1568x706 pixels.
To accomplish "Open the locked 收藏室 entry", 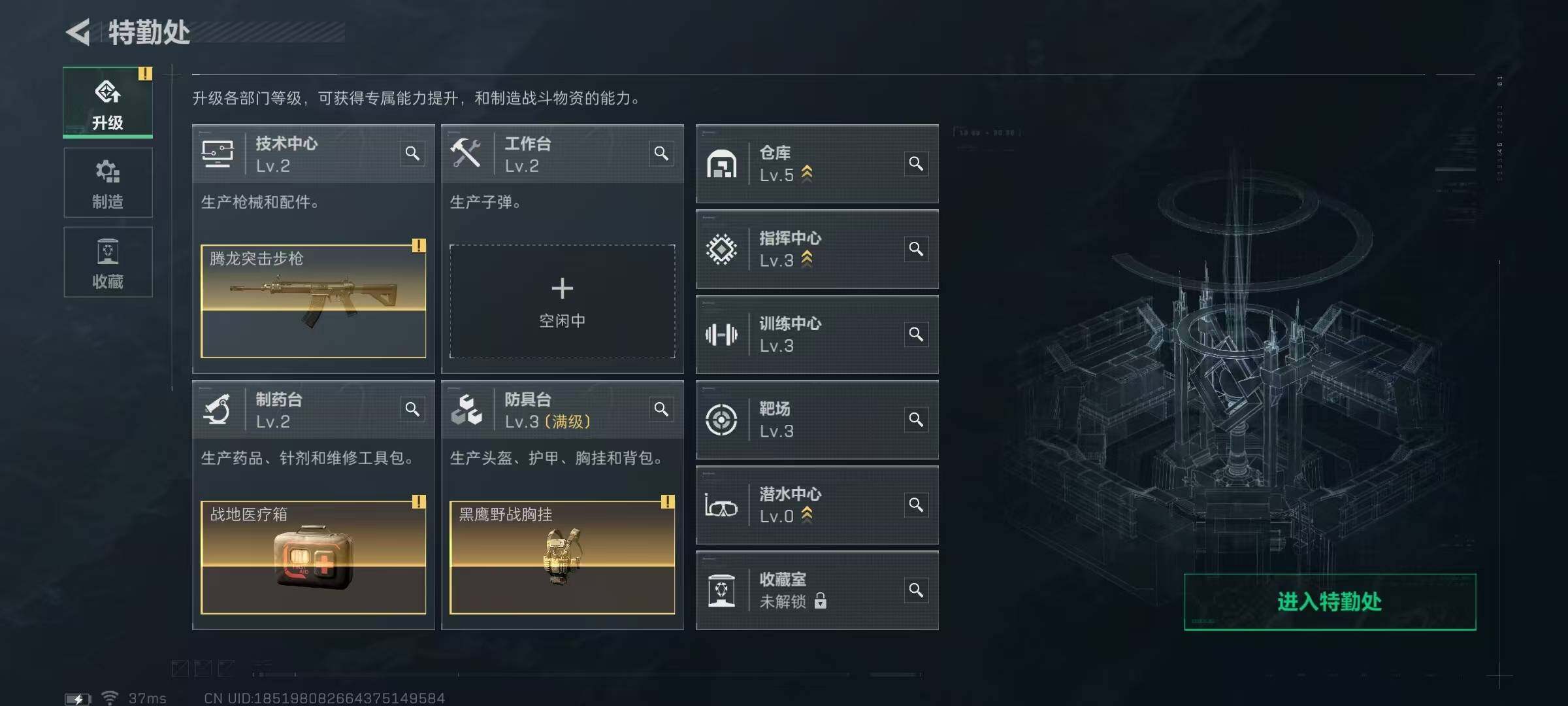I will point(817,590).
